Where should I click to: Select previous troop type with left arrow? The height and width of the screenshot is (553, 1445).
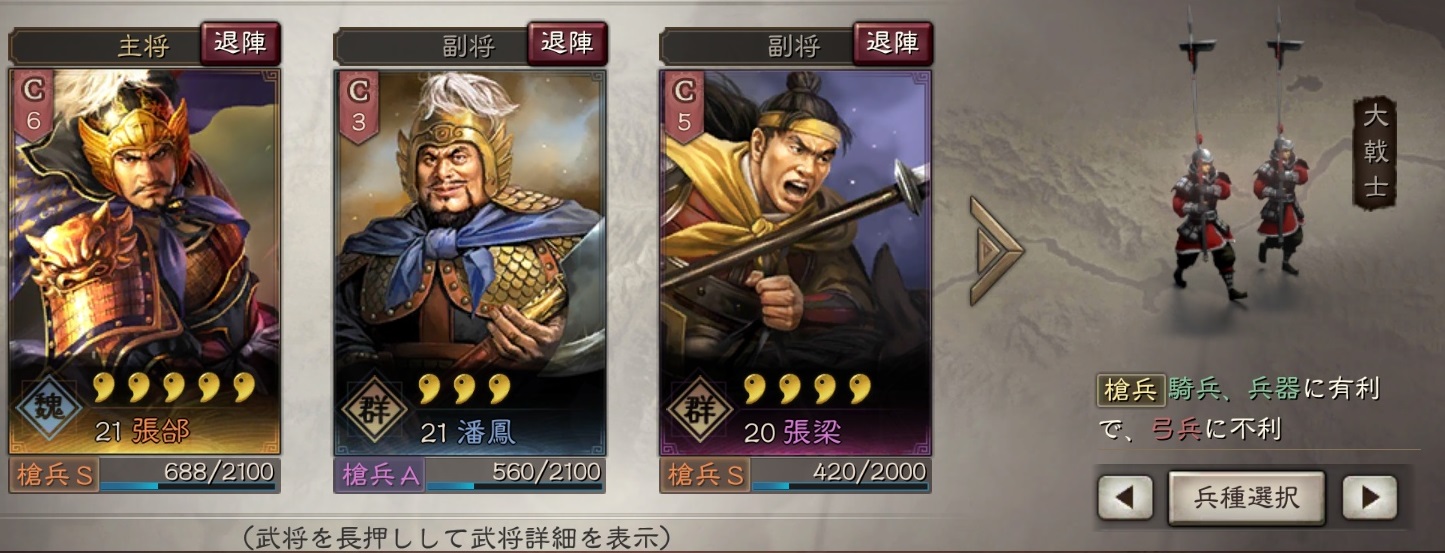[1125, 497]
